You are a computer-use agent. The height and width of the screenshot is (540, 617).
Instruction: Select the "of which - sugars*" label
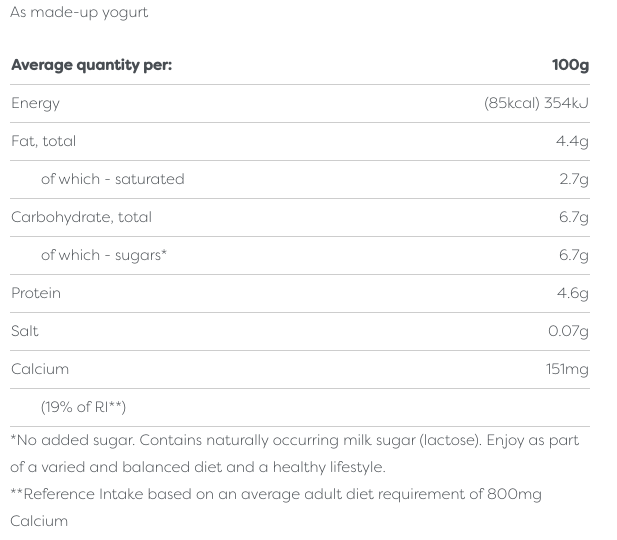(103, 255)
